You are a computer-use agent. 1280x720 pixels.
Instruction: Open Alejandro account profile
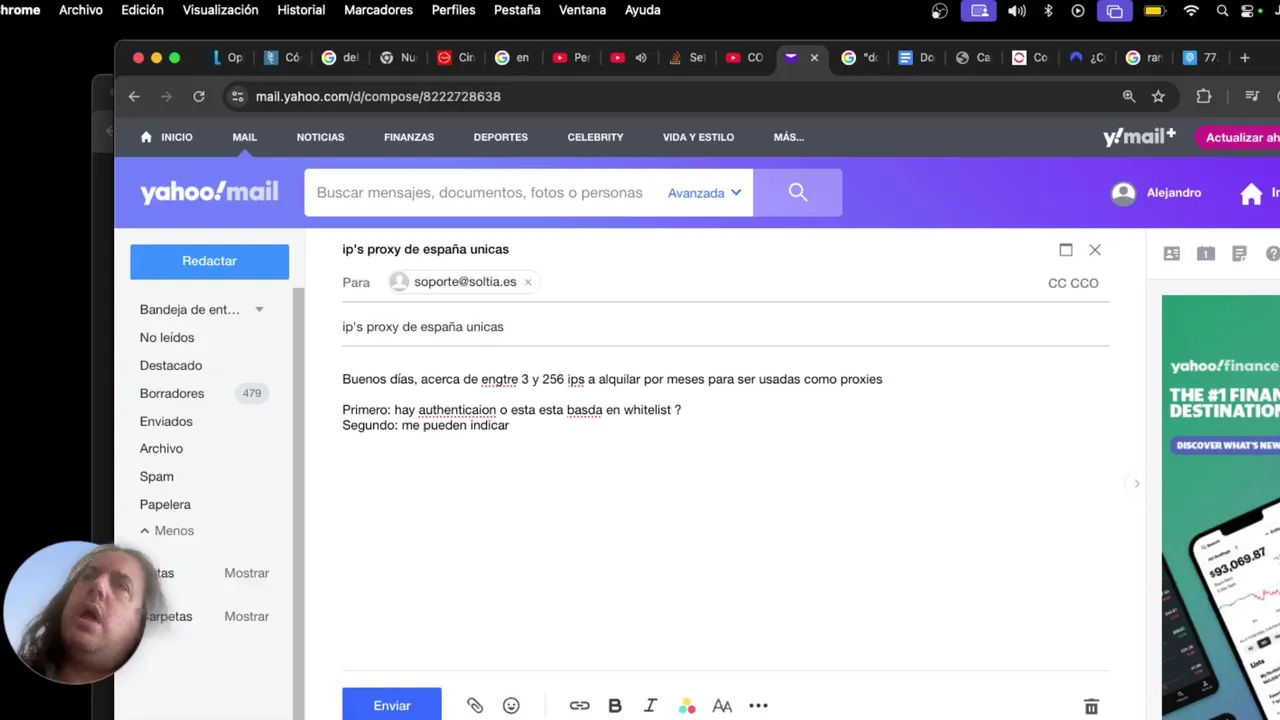point(1157,193)
